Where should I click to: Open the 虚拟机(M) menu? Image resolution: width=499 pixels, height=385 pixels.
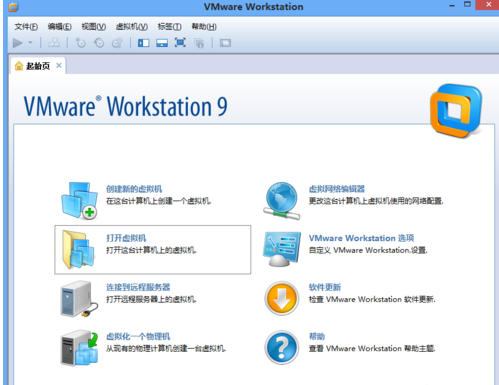coord(132,27)
